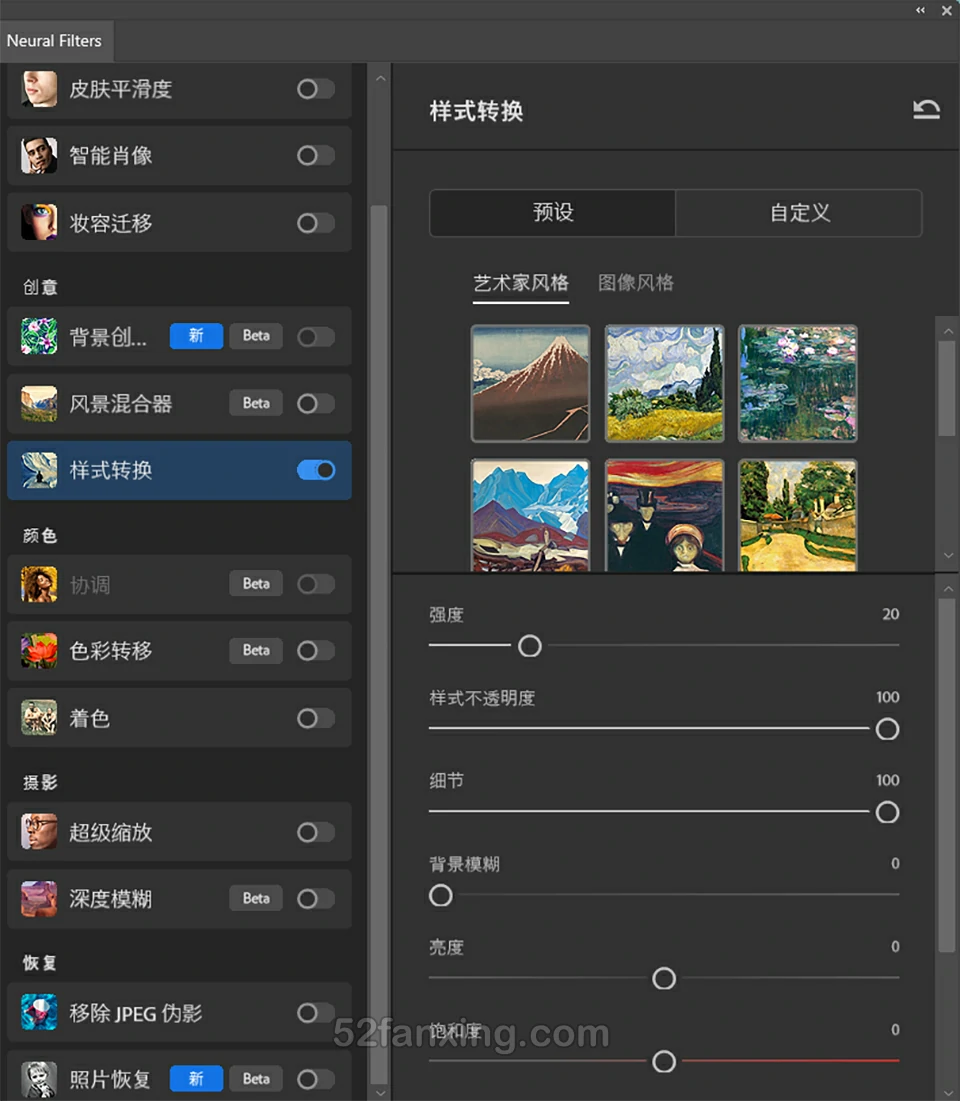Choose the Van Gogh wheat field style

coord(664,383)
